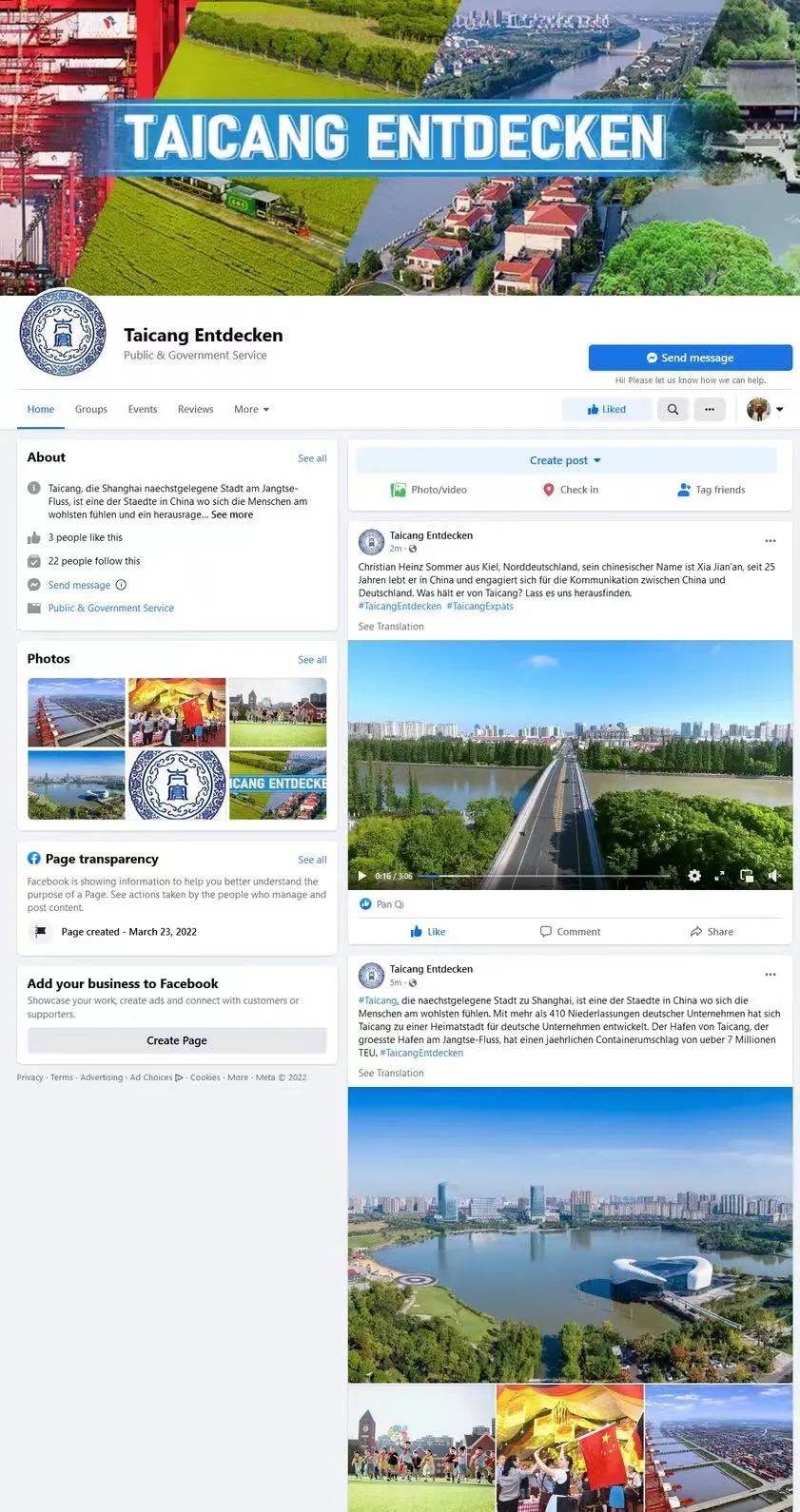Click the Check in pin icon
The height and width of the screenshot is (1512, 800).
pos(549,490)
